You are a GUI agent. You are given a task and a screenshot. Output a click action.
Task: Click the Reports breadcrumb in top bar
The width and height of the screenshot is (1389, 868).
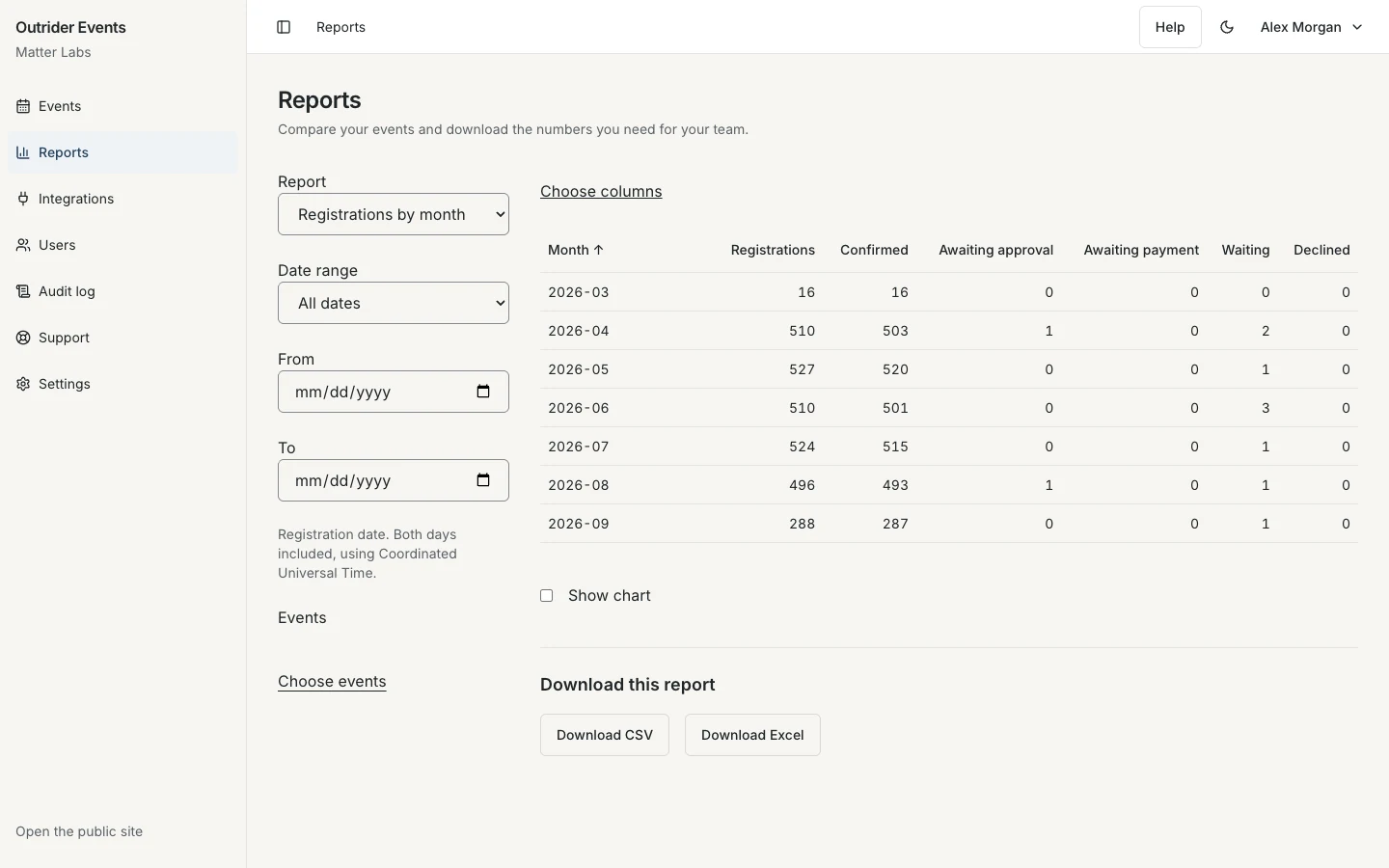point(340,27)
